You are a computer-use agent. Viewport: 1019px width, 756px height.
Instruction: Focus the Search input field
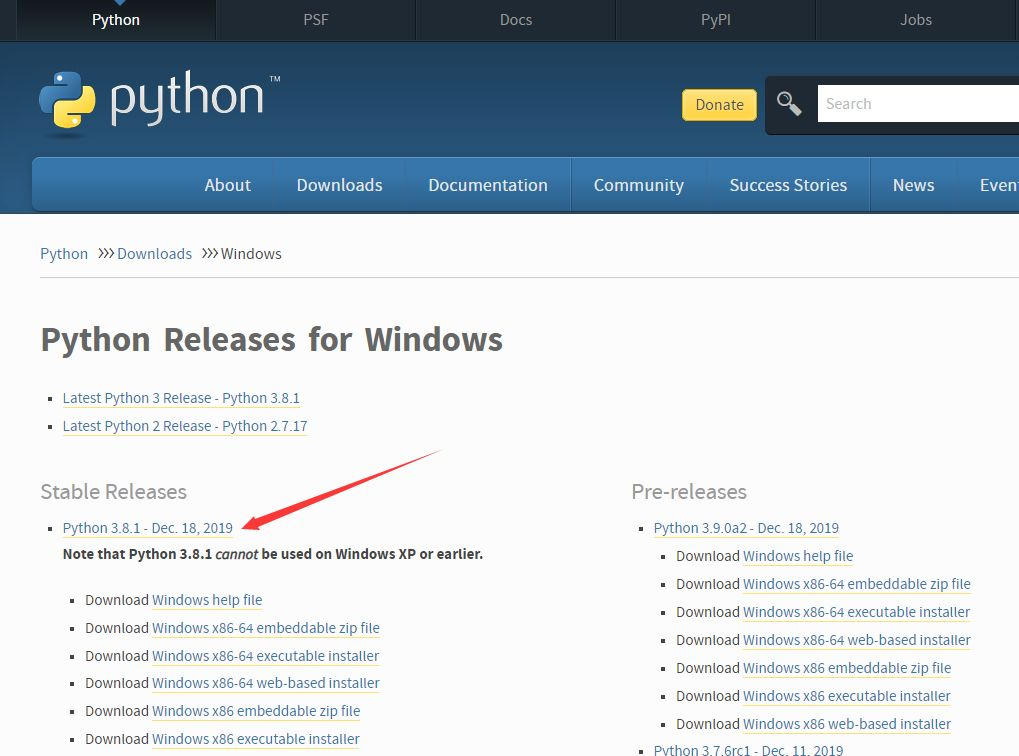pos(918,103)
